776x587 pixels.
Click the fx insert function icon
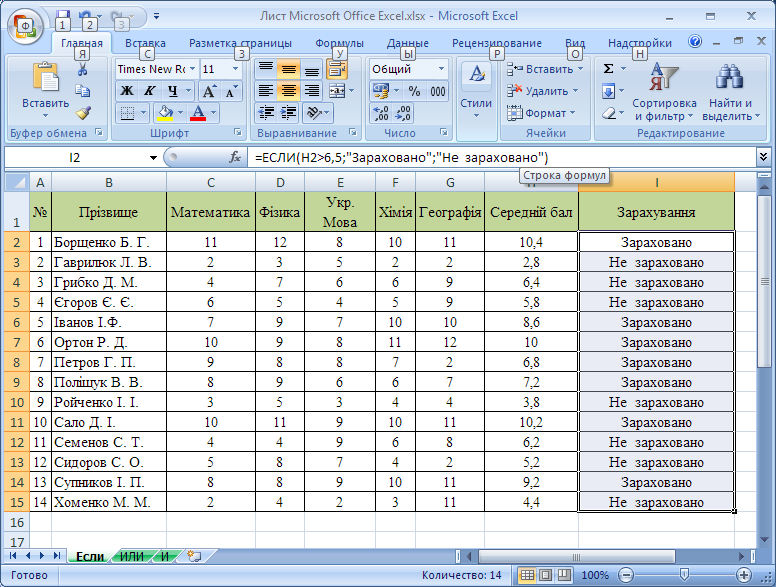[235, 157]
